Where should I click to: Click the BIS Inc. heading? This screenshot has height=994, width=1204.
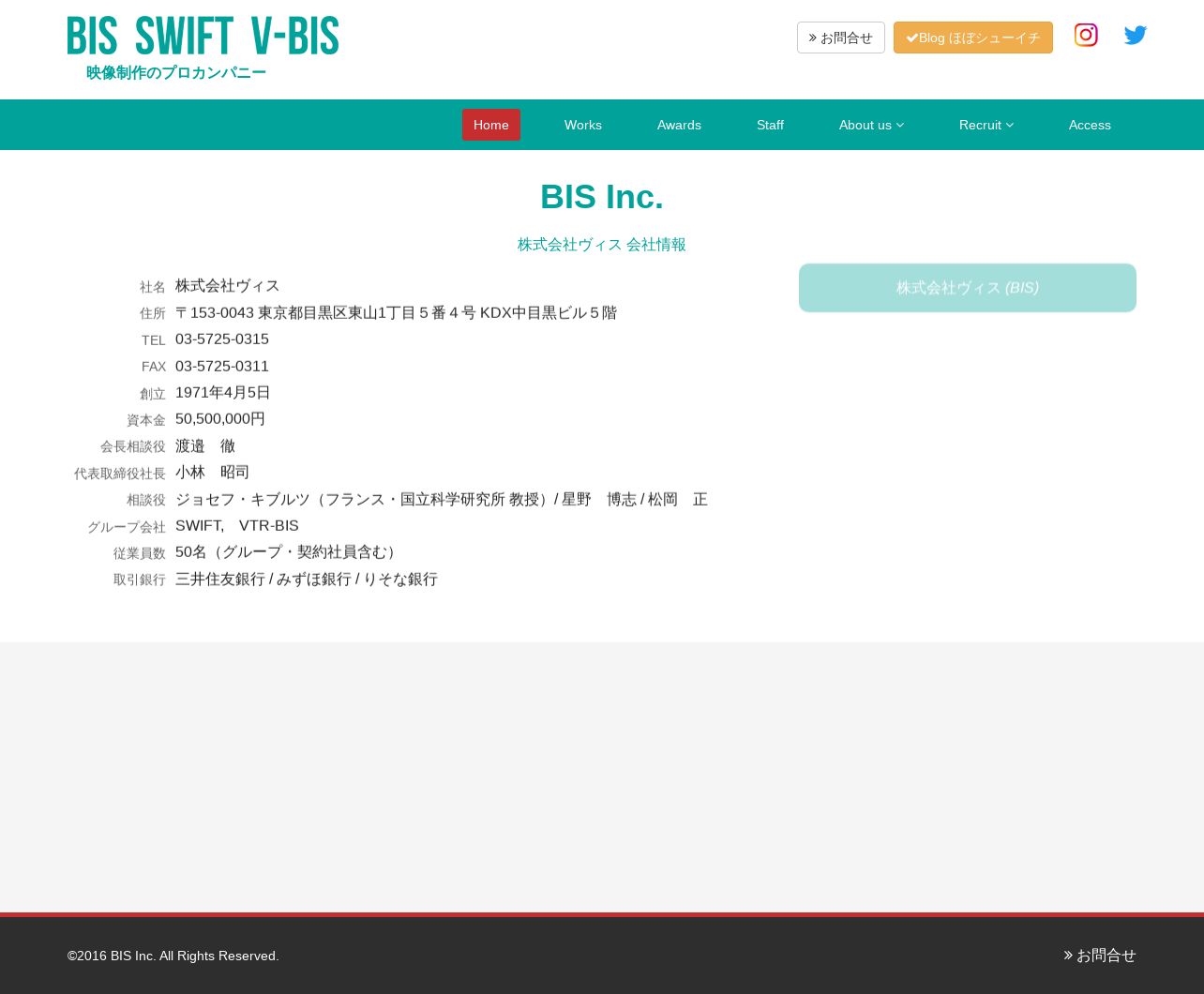coord(602,196)
